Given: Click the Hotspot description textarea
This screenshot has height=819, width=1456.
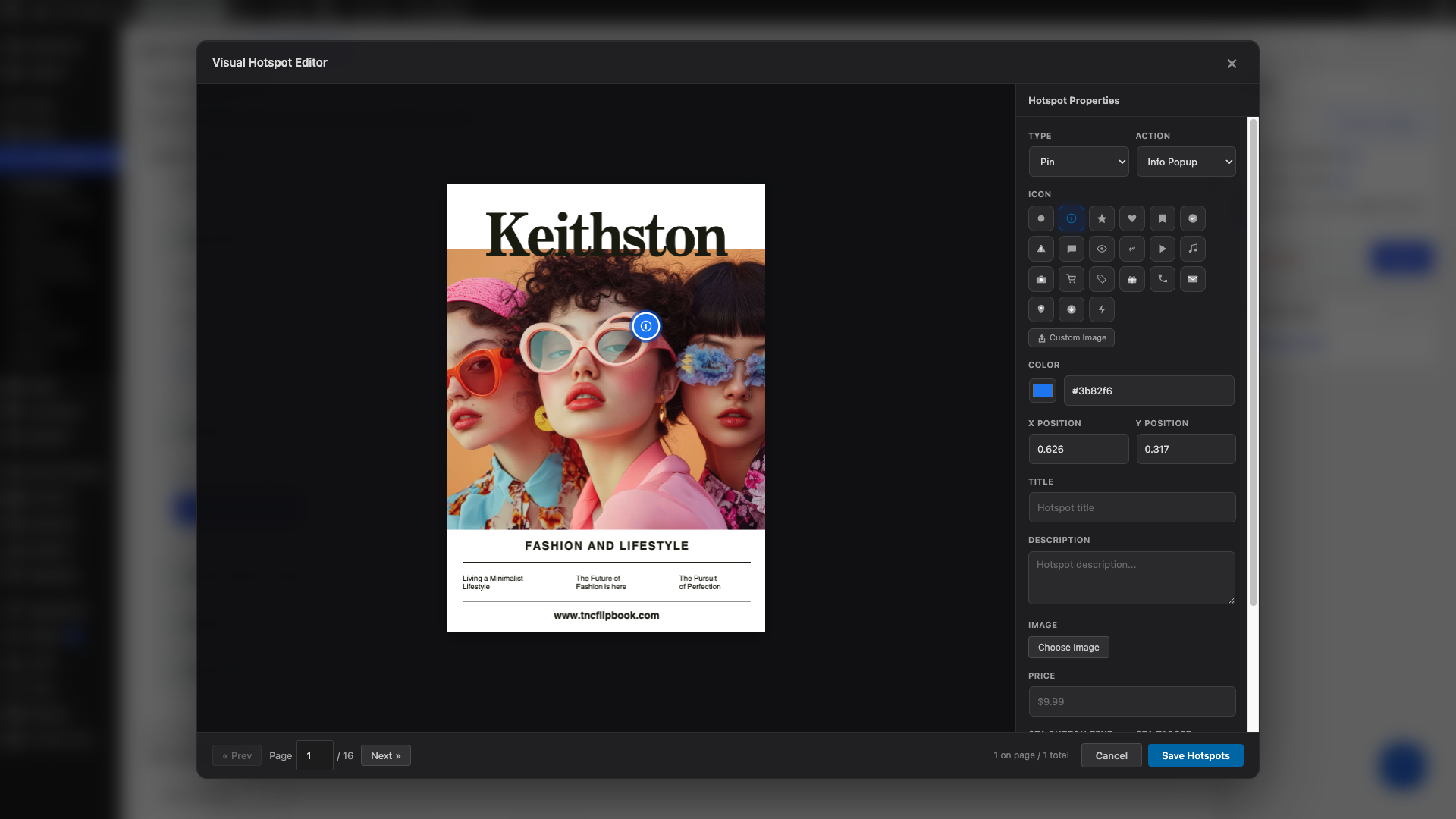Looking at the screenshot, I should 1132,578.
